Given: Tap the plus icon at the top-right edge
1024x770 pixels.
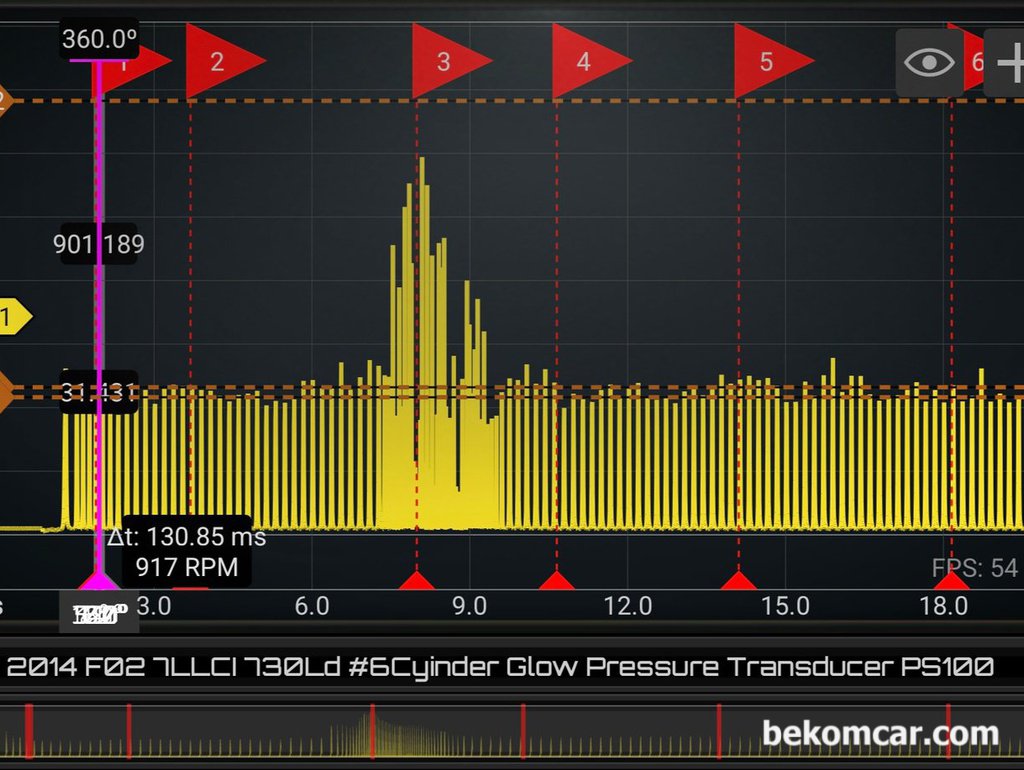Looking at the screenshot, I should (1008, 63).
